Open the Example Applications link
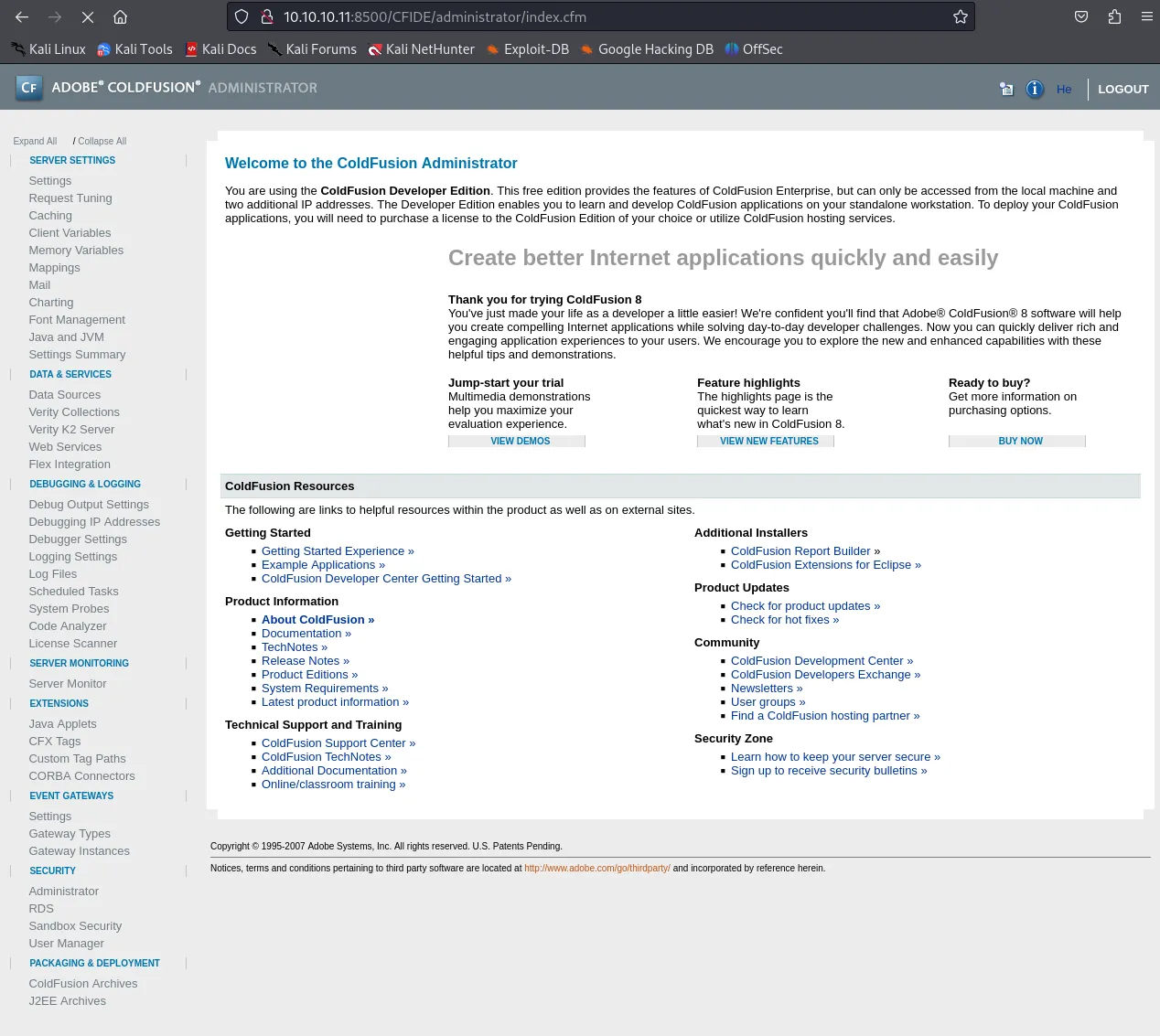The height and width of the screenshot is (1036, 1160). coord(323,565)
